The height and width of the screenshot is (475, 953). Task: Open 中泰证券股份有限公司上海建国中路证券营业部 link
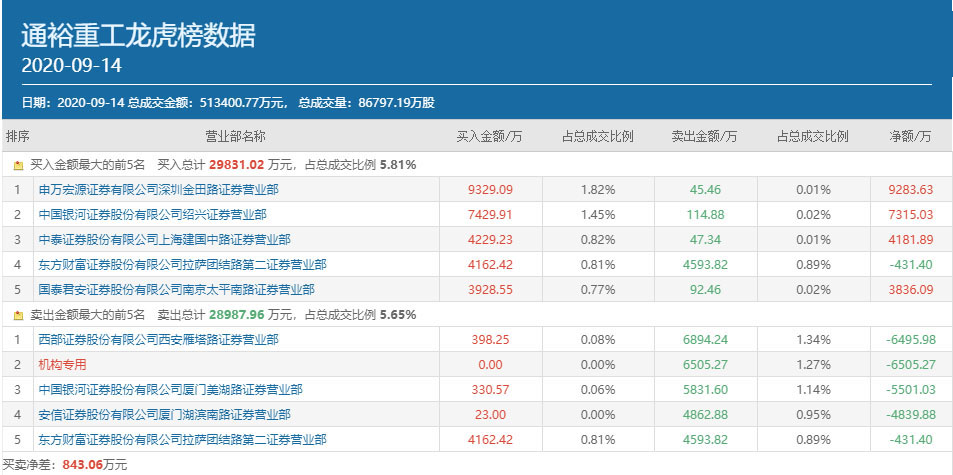[164, 239]
